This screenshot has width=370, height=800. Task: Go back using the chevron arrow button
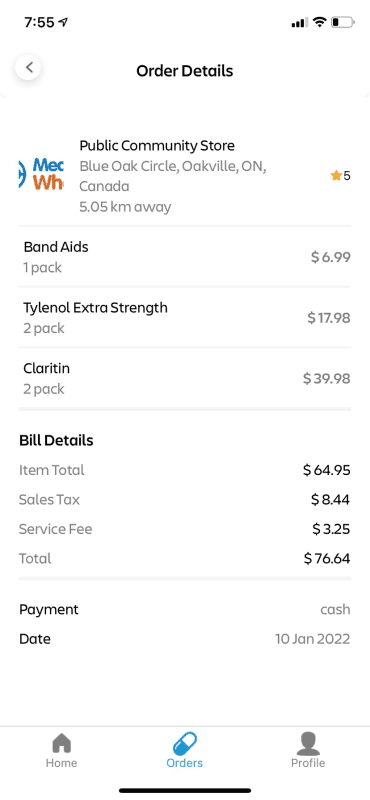(29, 67)
